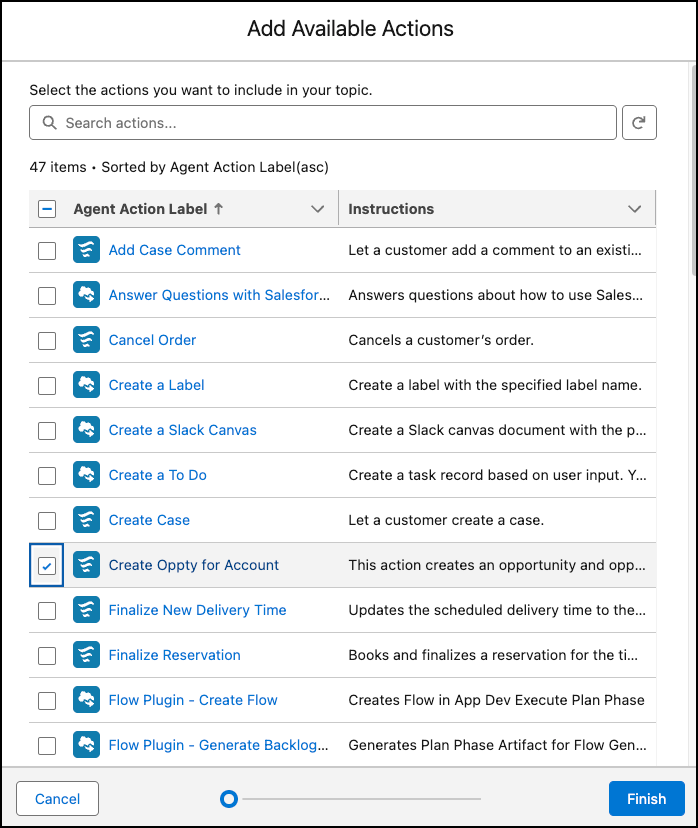The height and width of the screenshot is (828, 698).
Task: Open Agent Action Label column dropdown
Action: click(318, 209)
